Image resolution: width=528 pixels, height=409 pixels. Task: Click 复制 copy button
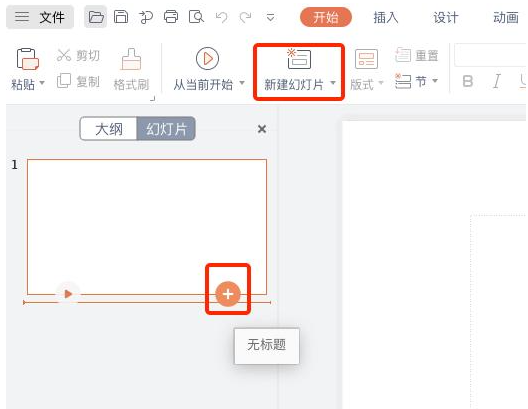tap(78, 81)
